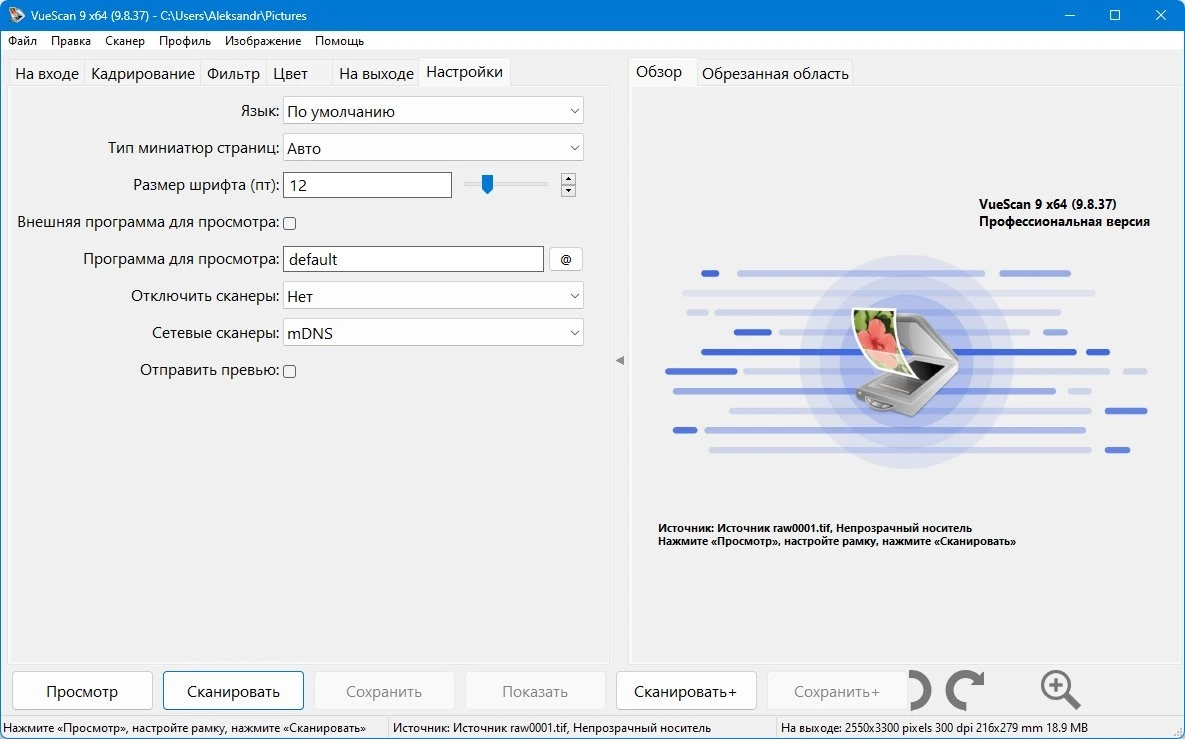Click the Профессиональная версия text
Screen dimensions: 1185x739
[x=1064, y=221]
